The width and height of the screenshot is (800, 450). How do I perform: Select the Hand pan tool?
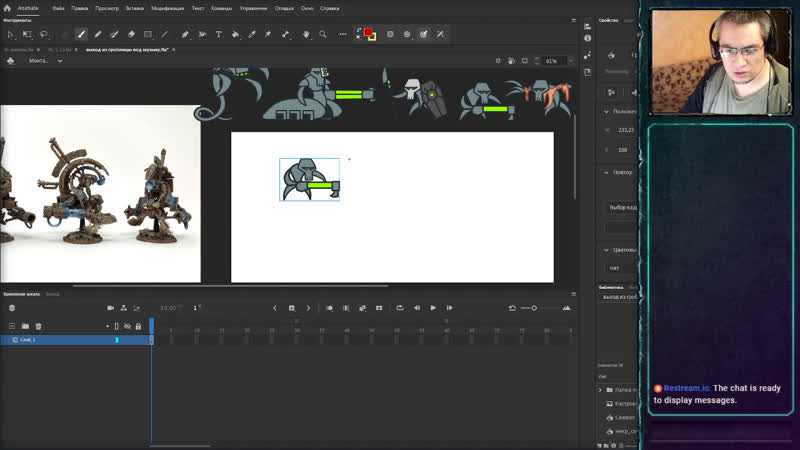tap(304, 34)
